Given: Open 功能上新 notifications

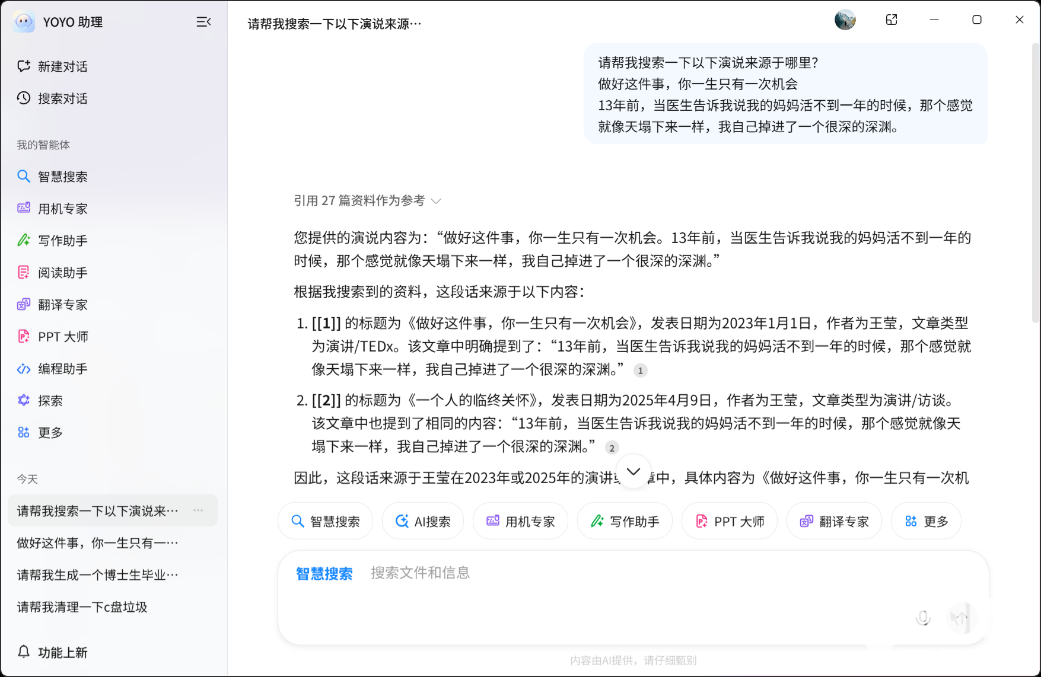Looking at the screenshot, I should click(x=62, y=653).
